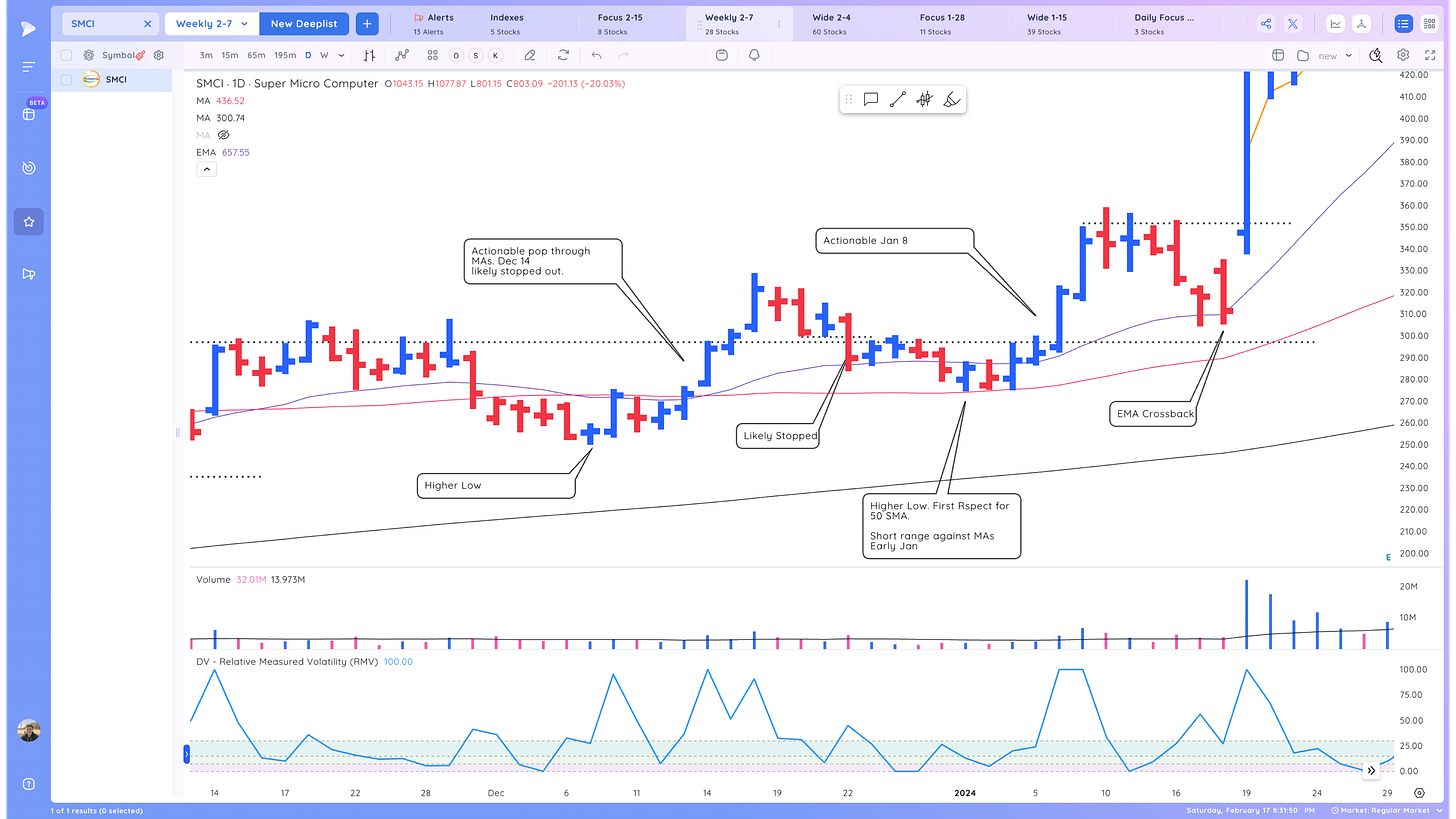Click the eraser drawing icon in toolbar
Viewport: 1456px width, 819px height.
click(x=530, y=56)
